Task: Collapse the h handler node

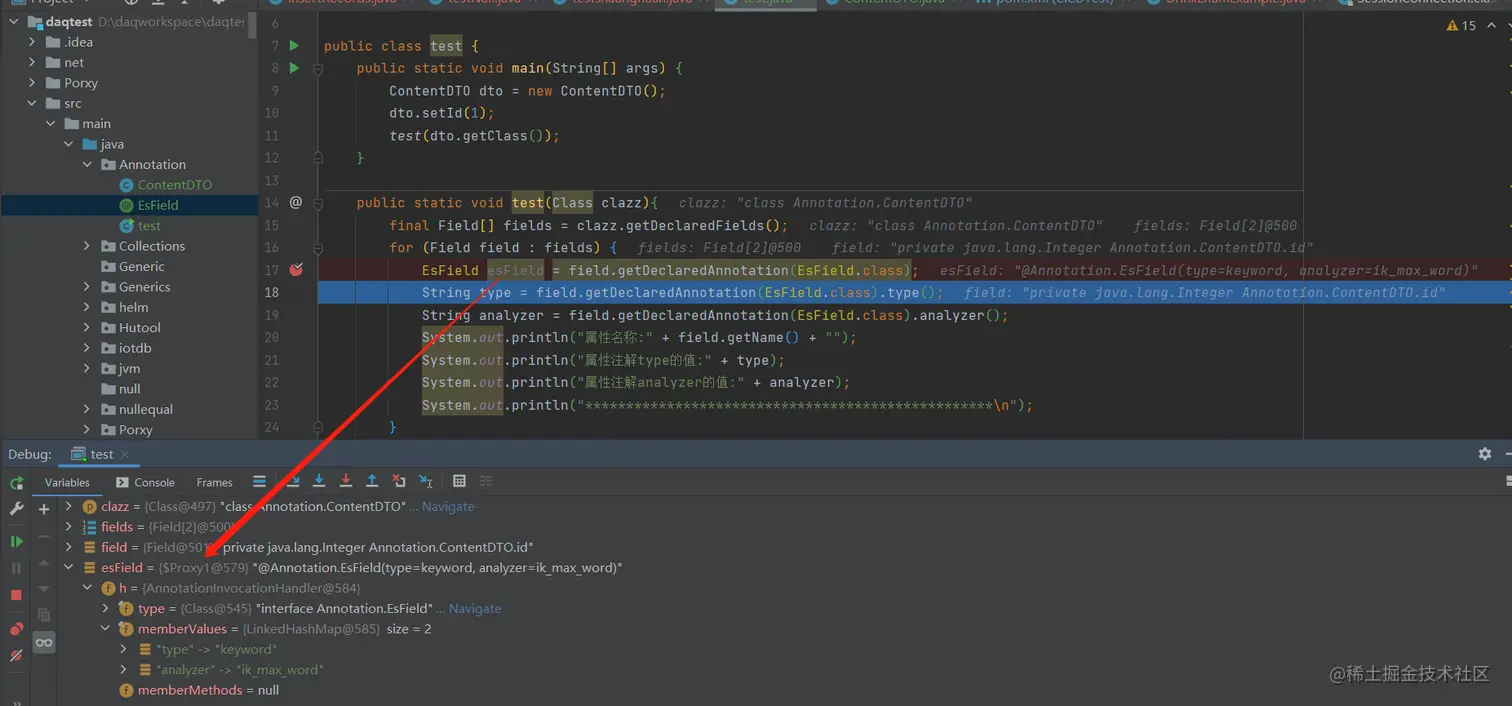Action: pos(87,588)
